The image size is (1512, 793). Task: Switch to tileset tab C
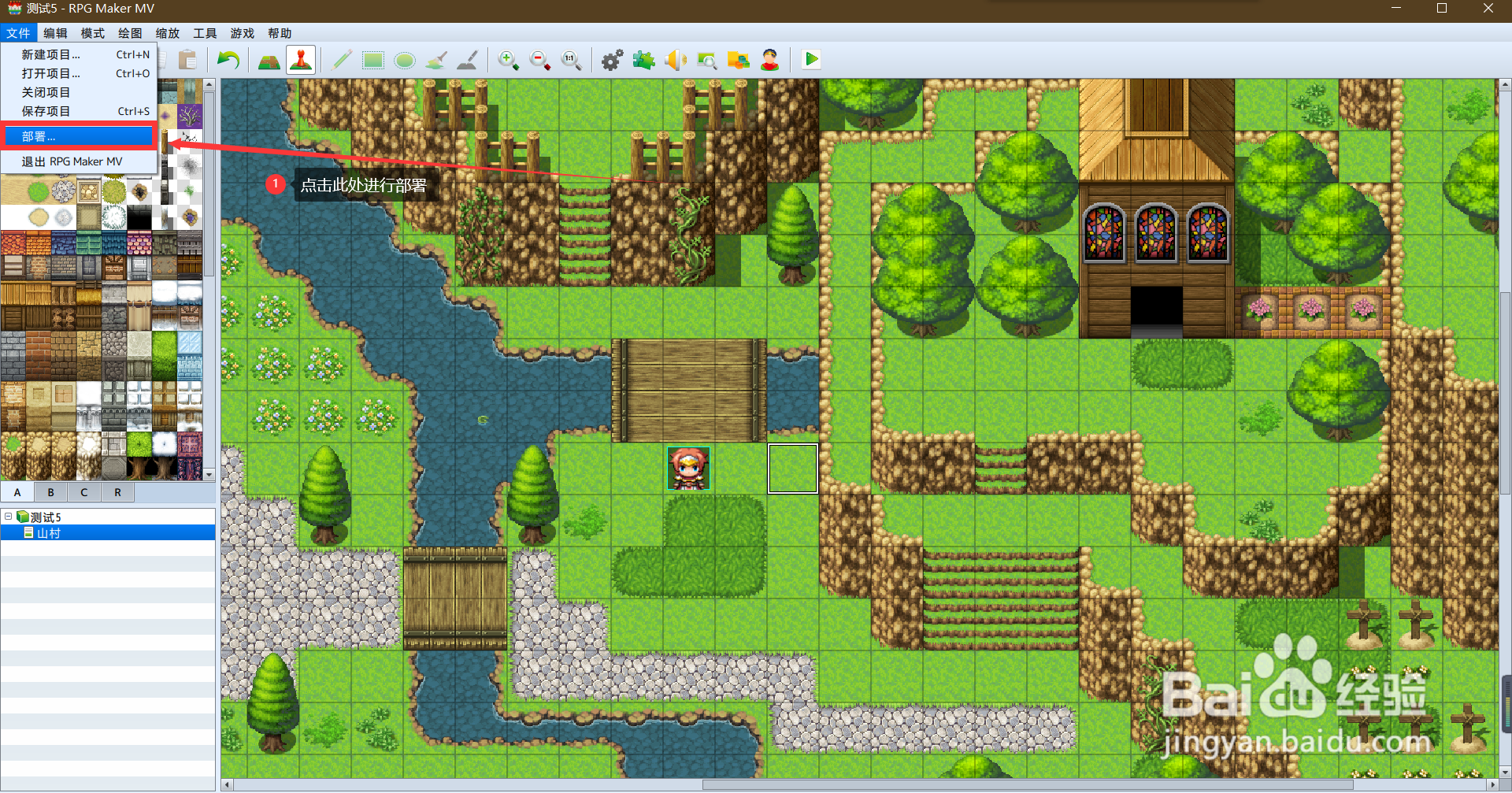point(84,492)
